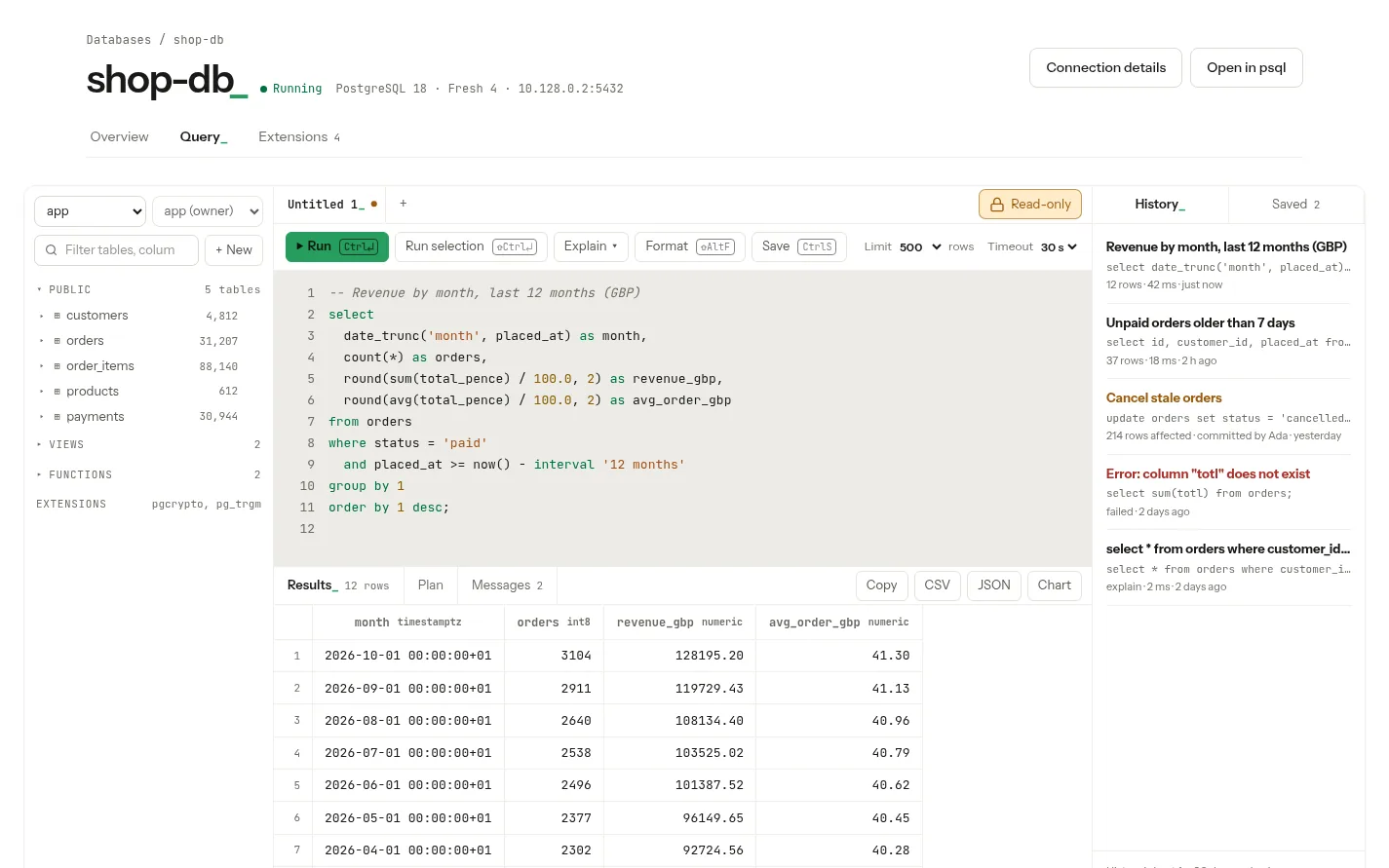
Task: Change the row Limit 500 dropdown
Action: click(920, 247)
